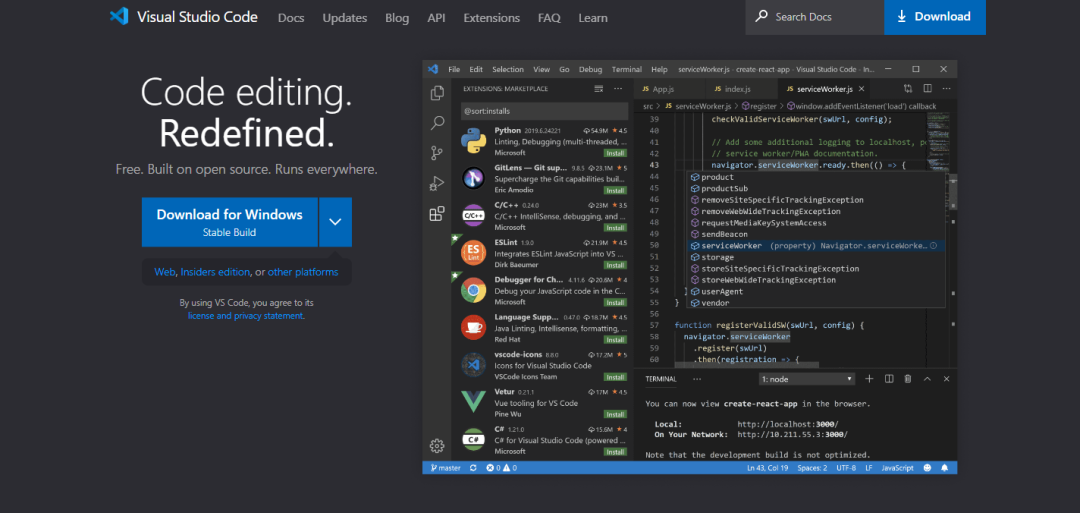Close the terminal panel with X
Image resolution: width=1080 pixels, height=513 pixels.
[x=946, y=379]
